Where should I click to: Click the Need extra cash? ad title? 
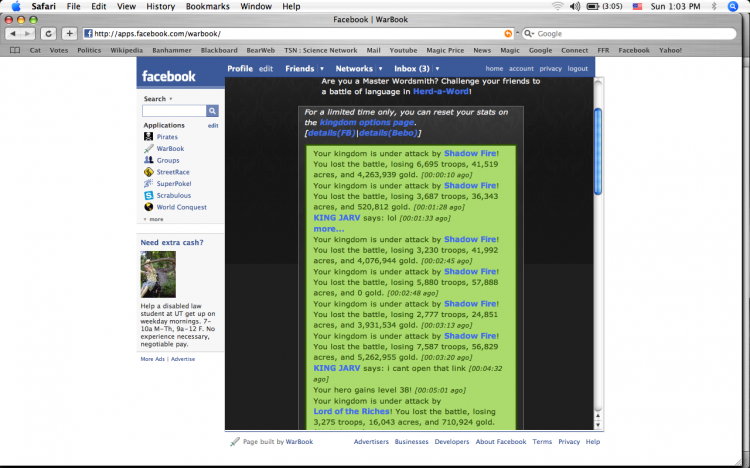click(172, 243)
